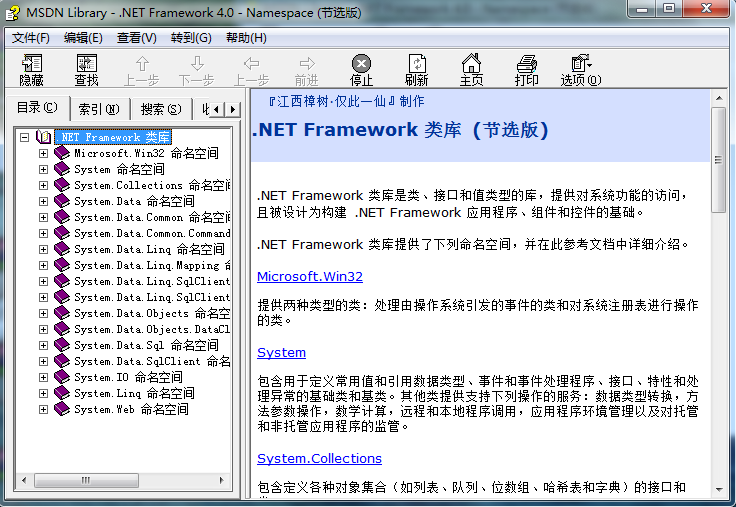The height and width of the screenshot is (507, 736).
Task: Select the 'System.Linq 命名空间' tree label
Action: (x=134, y=393)
